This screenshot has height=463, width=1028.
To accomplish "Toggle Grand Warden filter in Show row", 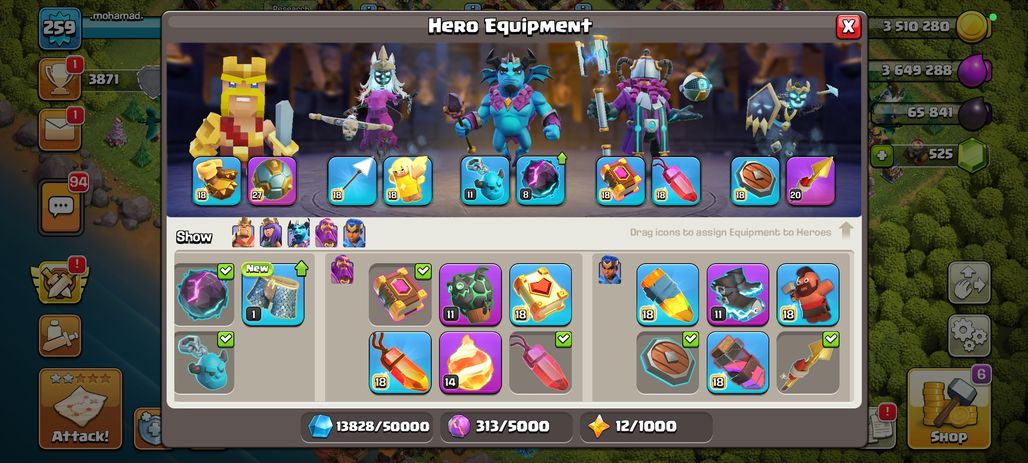I will point(326,233).
